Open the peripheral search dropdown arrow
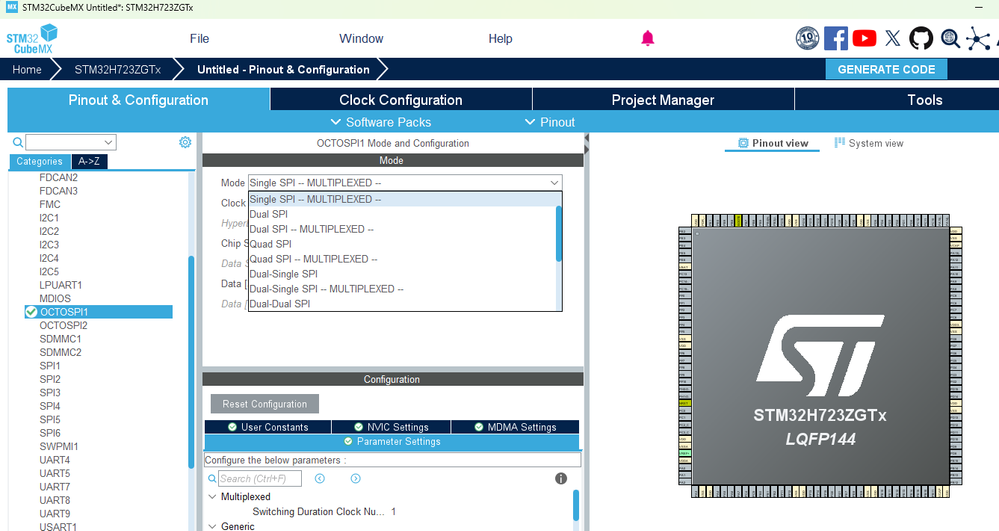The image size is (999, 531). [108, 142]
